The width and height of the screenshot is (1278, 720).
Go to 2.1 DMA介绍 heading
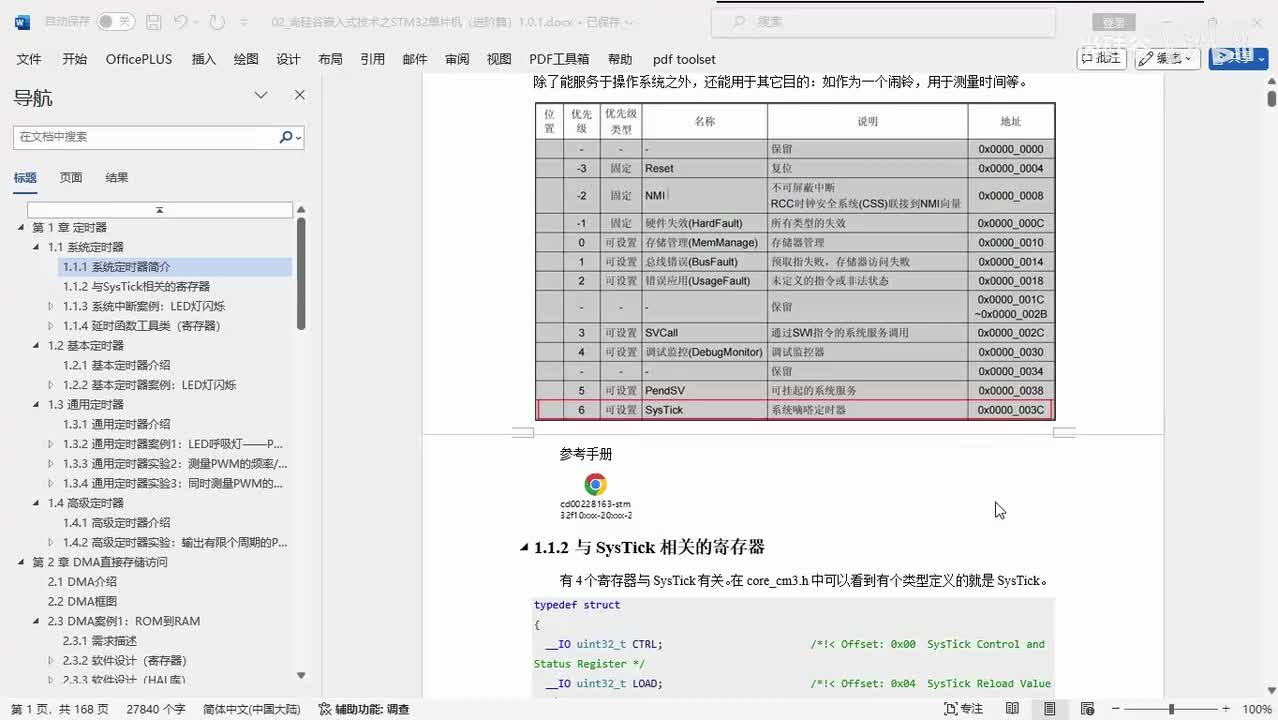82,582
